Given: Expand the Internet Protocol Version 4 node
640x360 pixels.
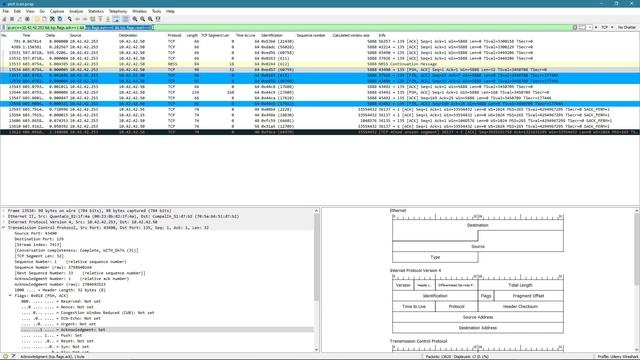Looking at the screenshot, I should (4, 222).
